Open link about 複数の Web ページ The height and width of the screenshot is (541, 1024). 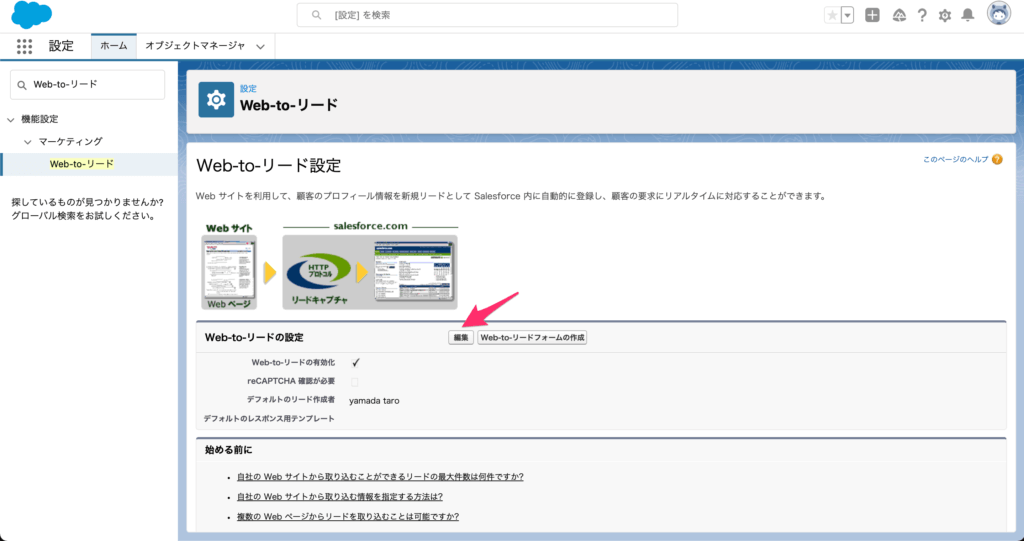348,517
